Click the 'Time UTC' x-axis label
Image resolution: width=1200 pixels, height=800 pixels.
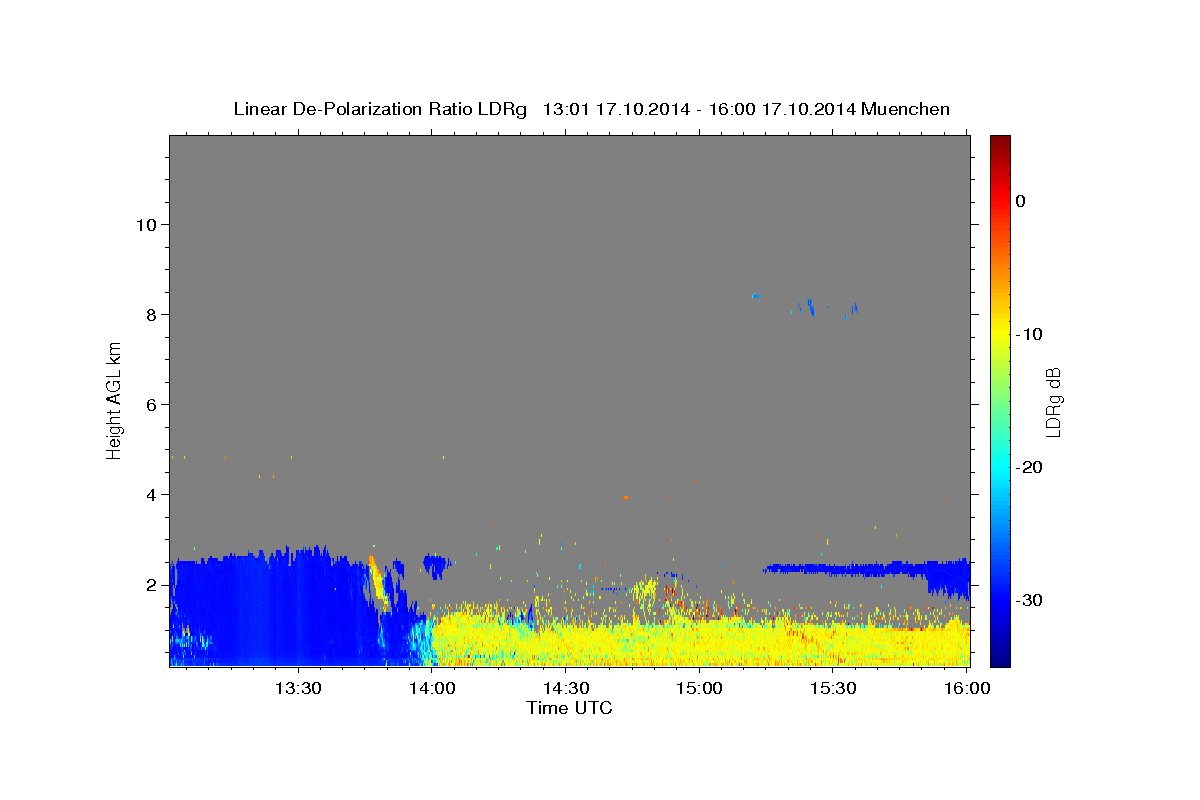569,708
